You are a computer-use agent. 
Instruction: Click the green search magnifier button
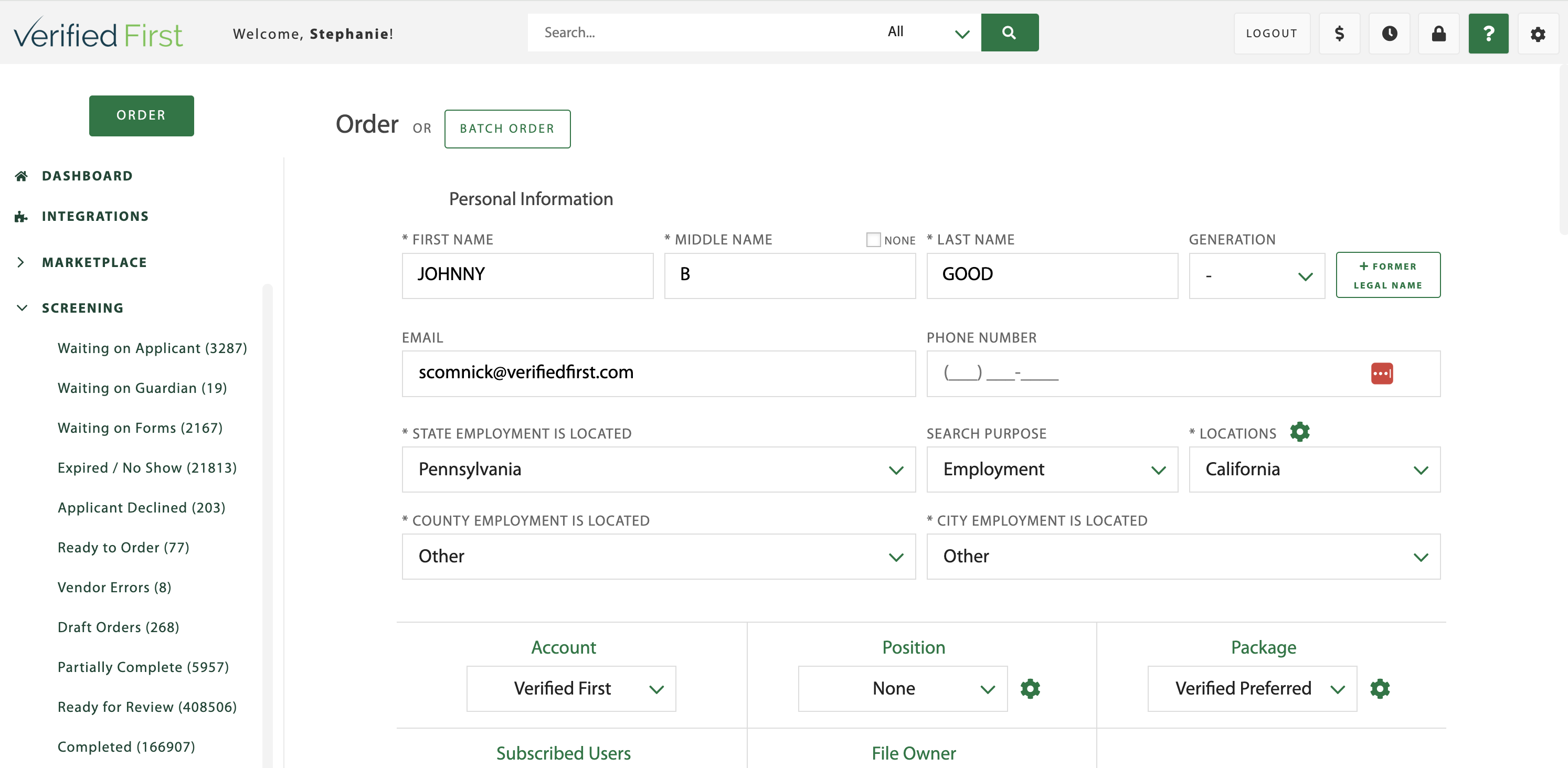(1009, 32)
